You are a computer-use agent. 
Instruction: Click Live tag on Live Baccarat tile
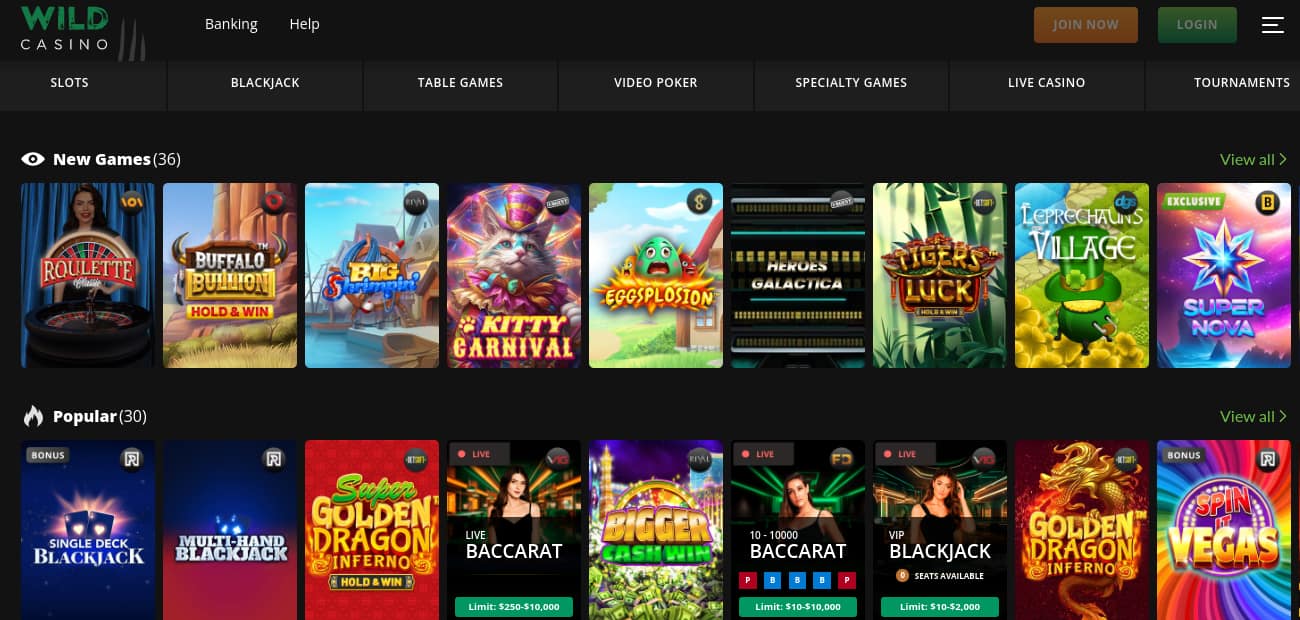click(481, 454)
